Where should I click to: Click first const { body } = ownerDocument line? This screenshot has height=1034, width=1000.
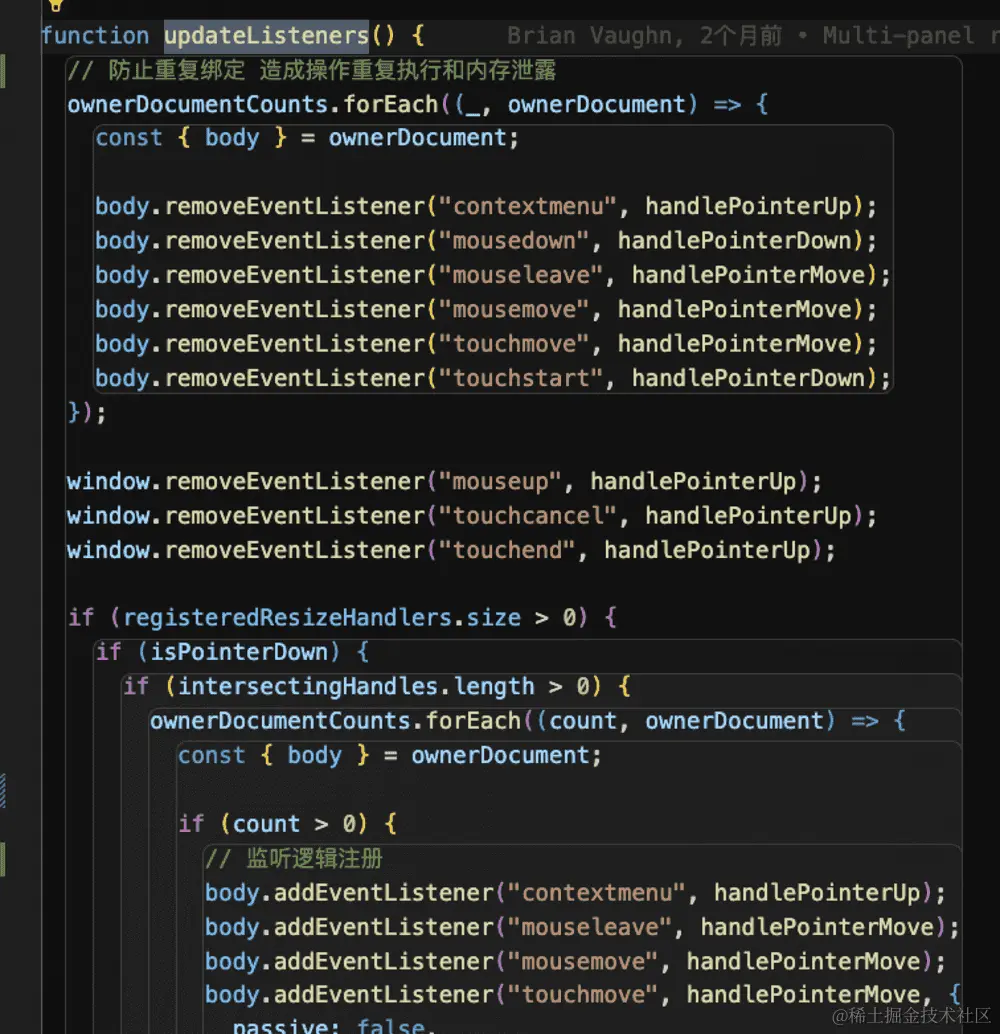pos(307,138)
